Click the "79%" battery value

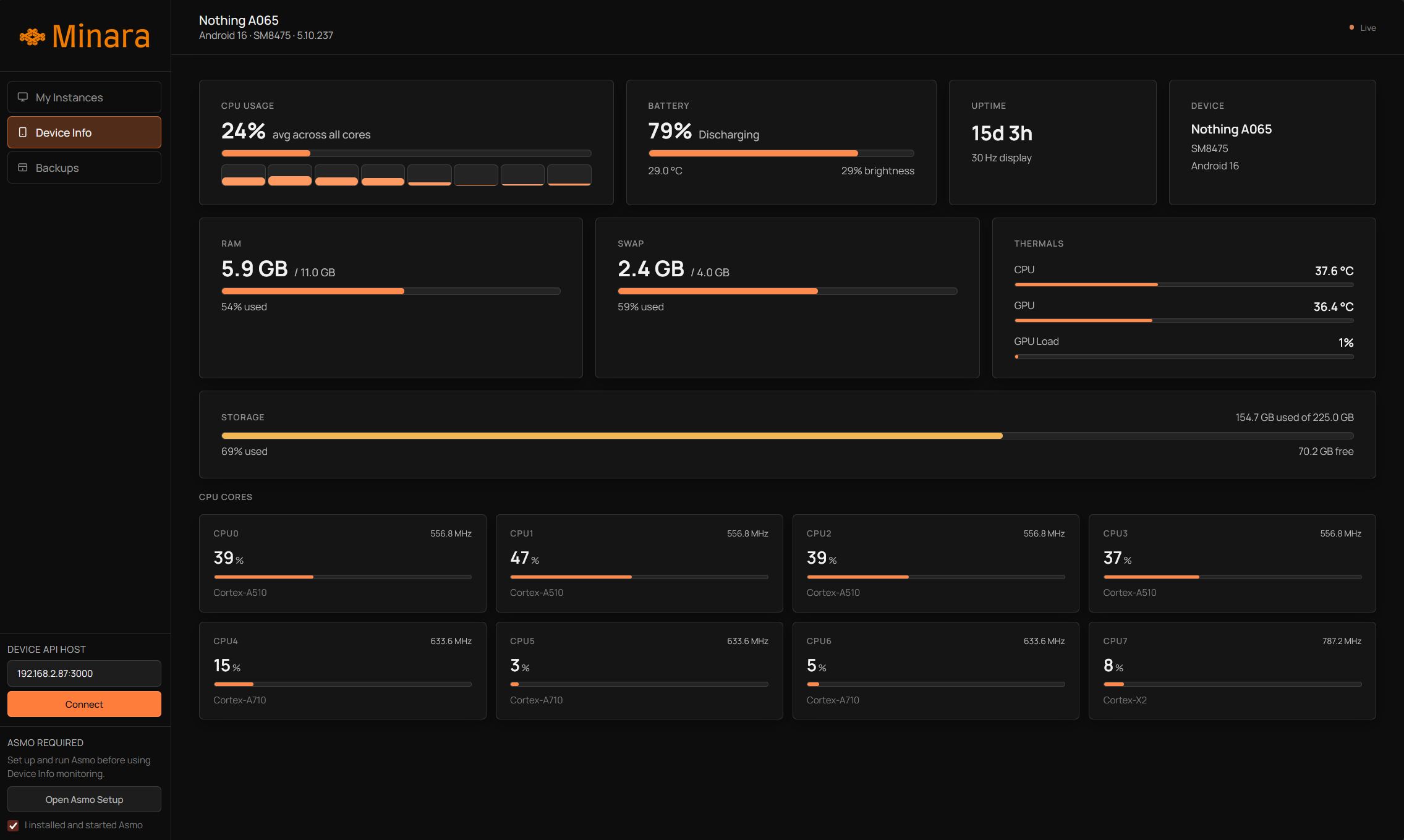[x=670, y=130]
